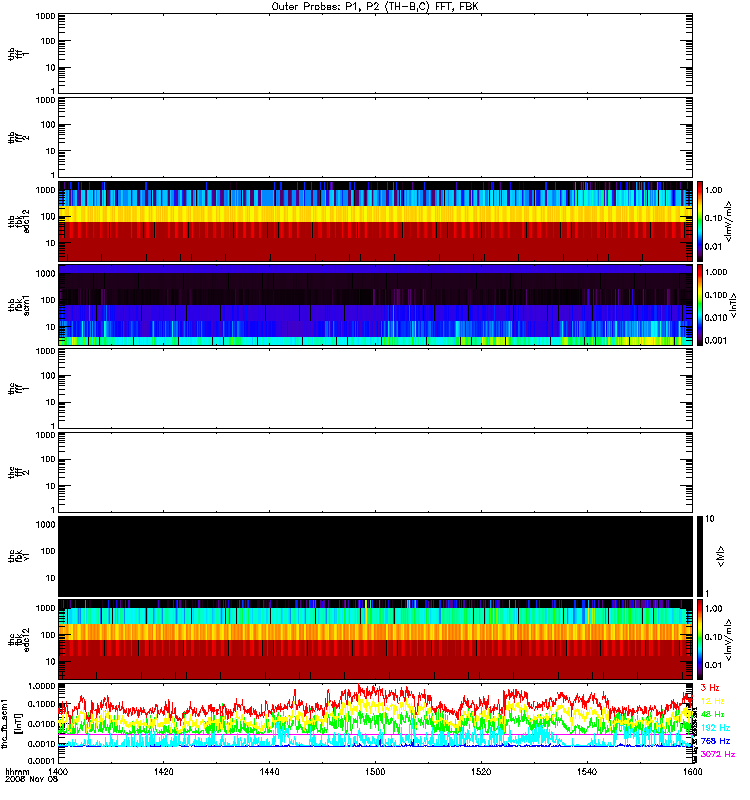Click the "1.0000" tick of the line plot
This screenshot has width=750, height=800.
coord(41,686)
